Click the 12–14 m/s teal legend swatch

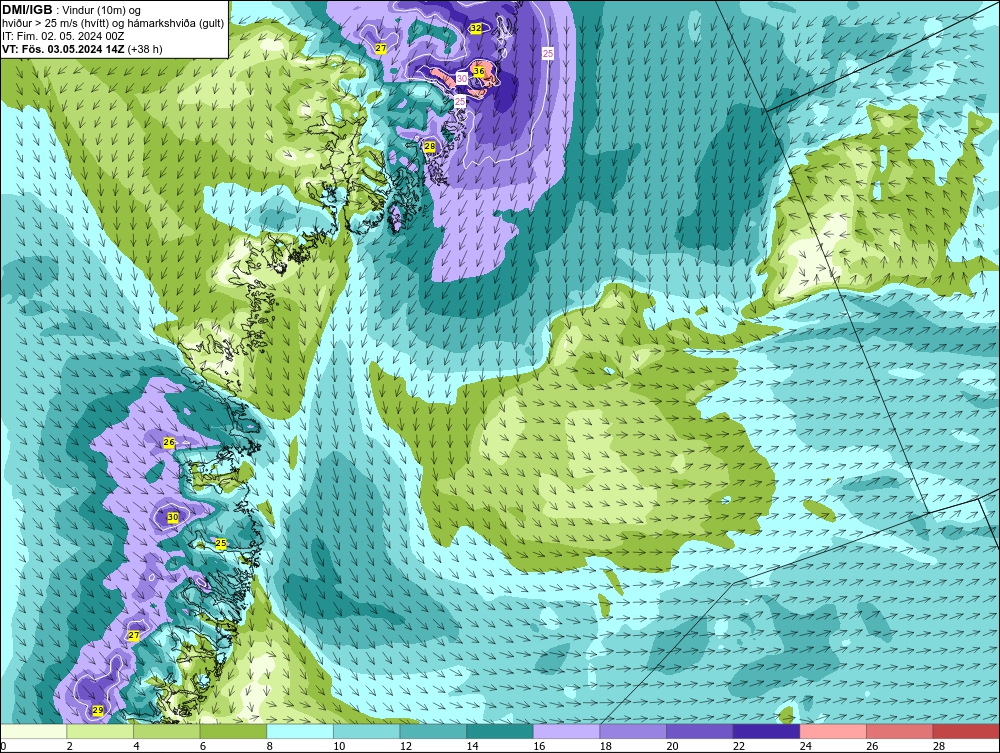click(433, 731)
